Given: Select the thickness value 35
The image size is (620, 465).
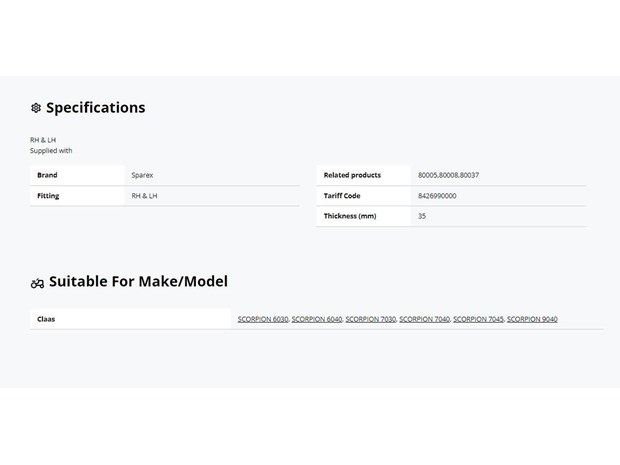Looking at the screenshot, I should point(422,216).
